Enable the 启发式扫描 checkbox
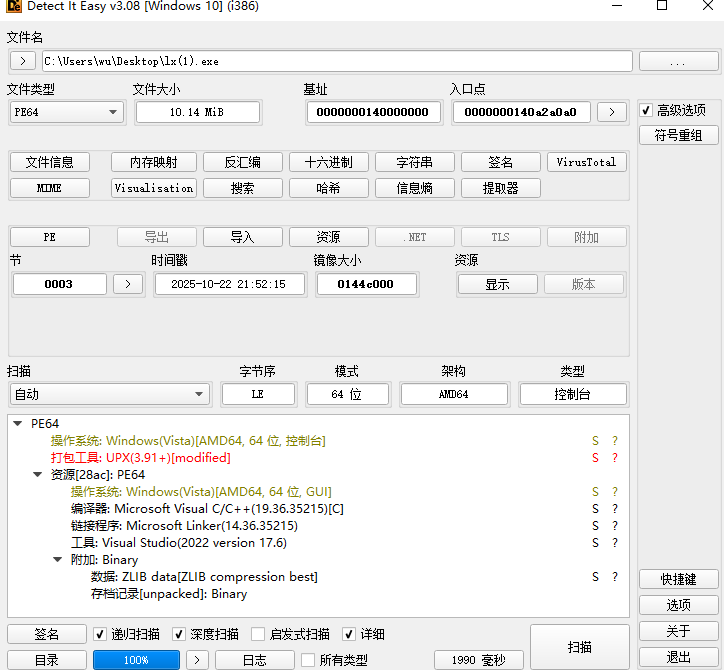The width and height of the screenshot is (724, 670). 258,634
